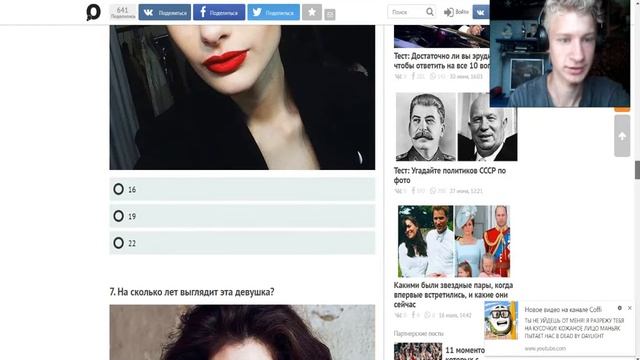Open USSR politicians photo thumbnail
This screenshot has width=640, height=360.
[456, 127]
